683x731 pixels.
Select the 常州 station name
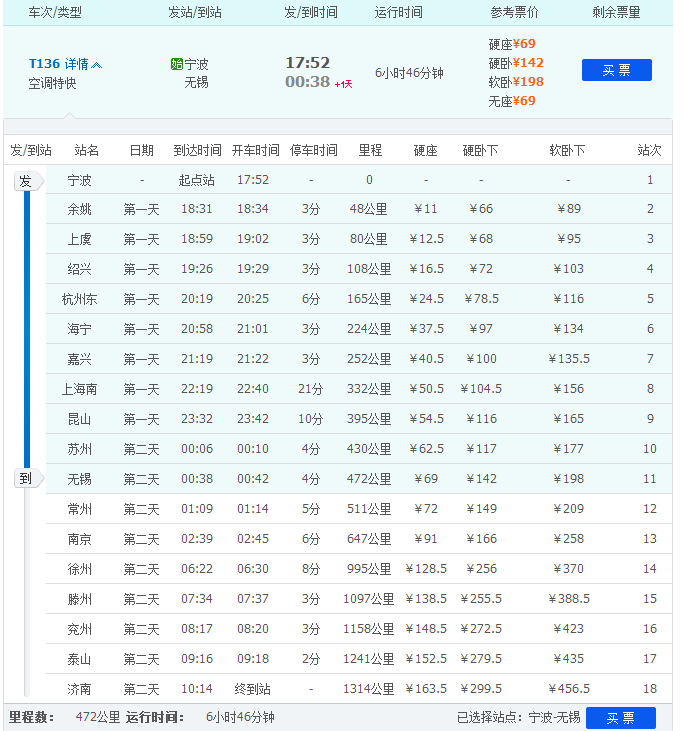(x=79, y=509)
